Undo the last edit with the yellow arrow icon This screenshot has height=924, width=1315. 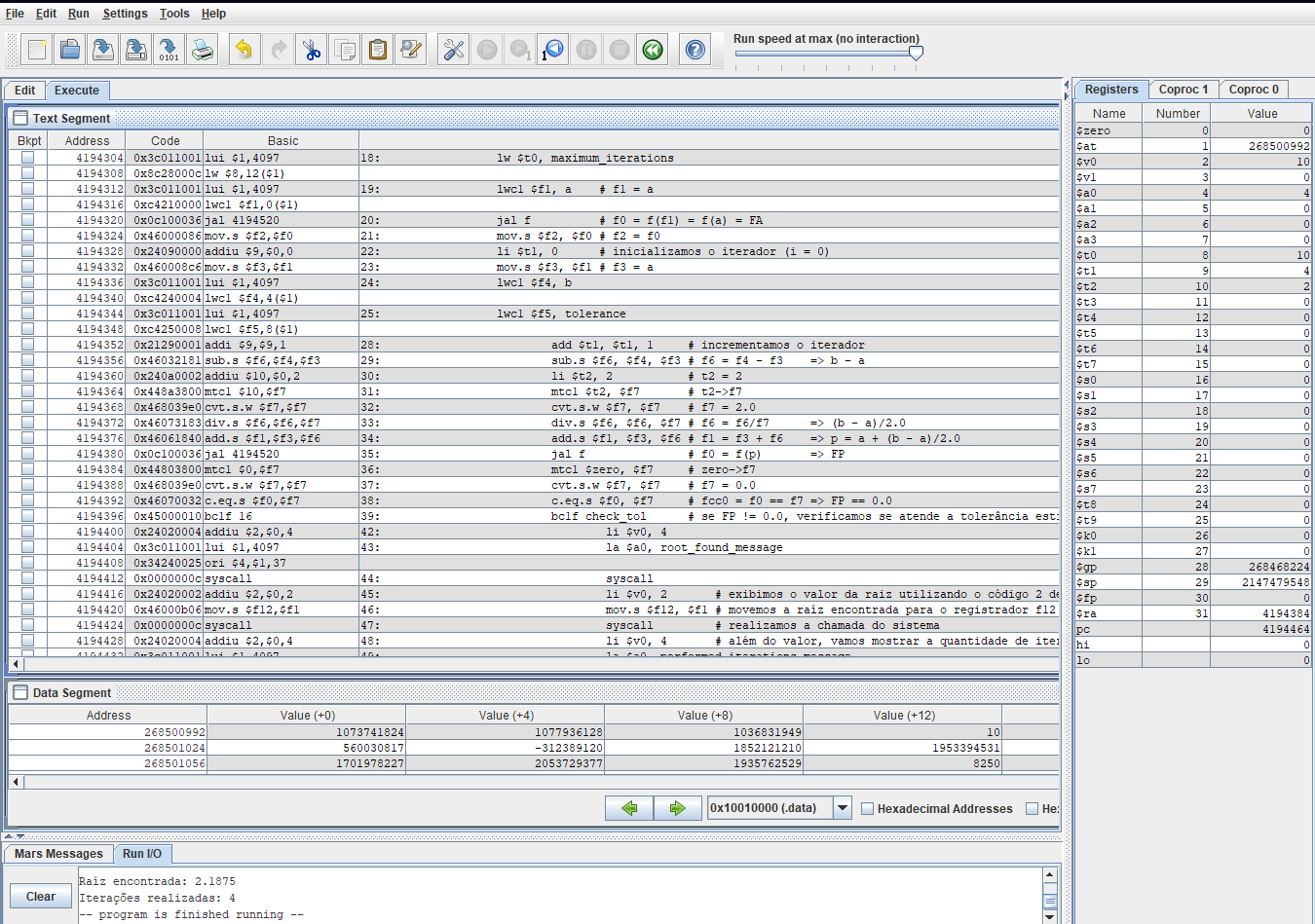coord(245,50)
